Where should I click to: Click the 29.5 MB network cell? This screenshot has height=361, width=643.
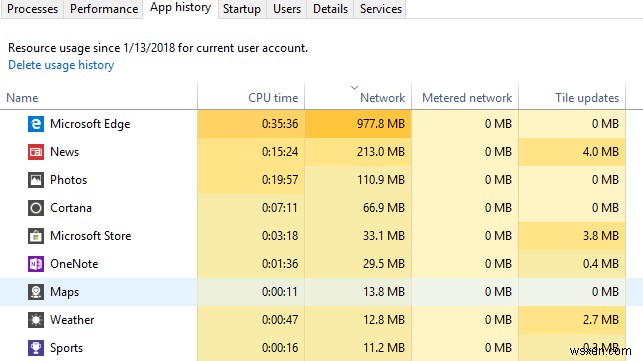tap(358, 264)
